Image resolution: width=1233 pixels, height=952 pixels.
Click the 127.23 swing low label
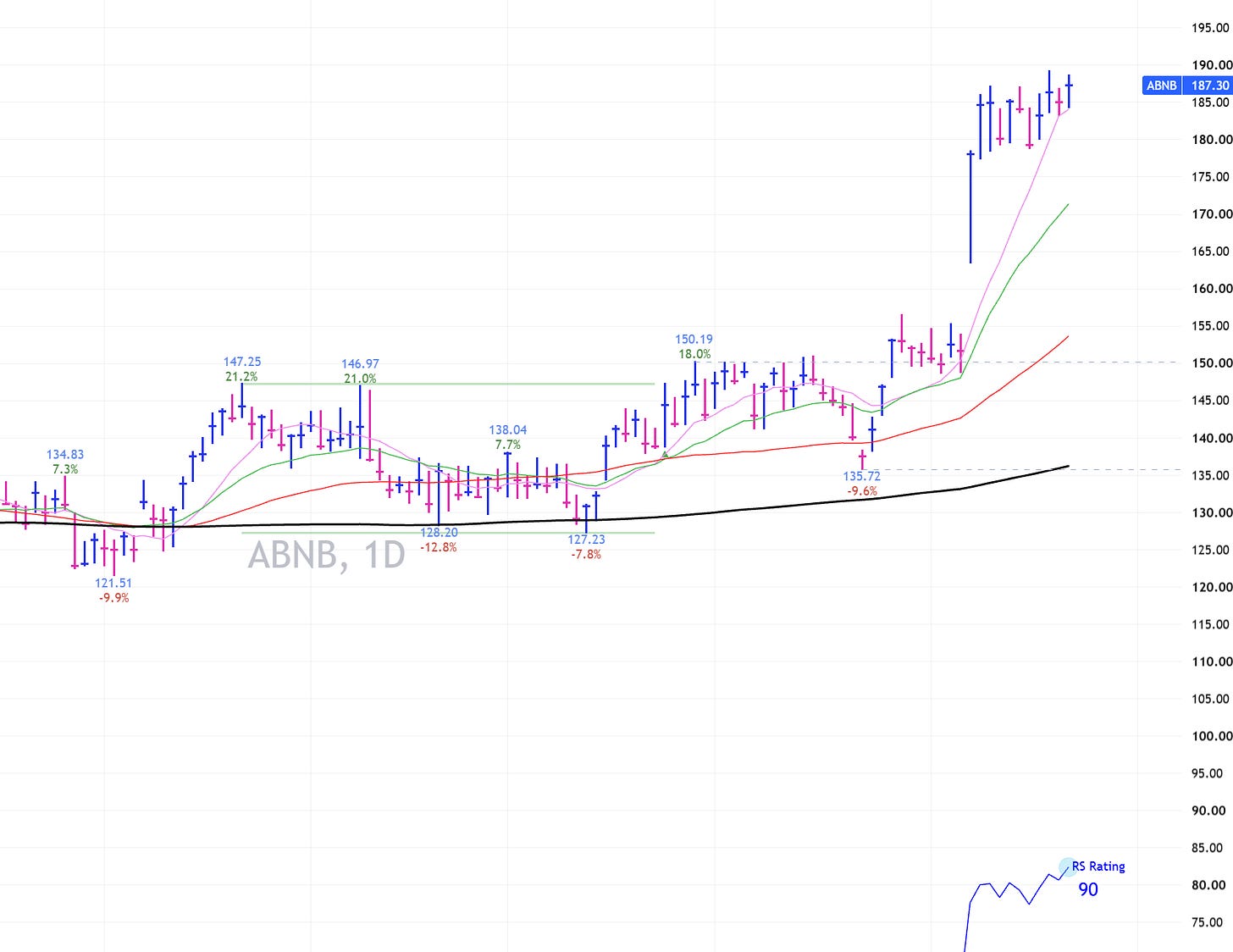pyautogui.click(x=586, y=540)
